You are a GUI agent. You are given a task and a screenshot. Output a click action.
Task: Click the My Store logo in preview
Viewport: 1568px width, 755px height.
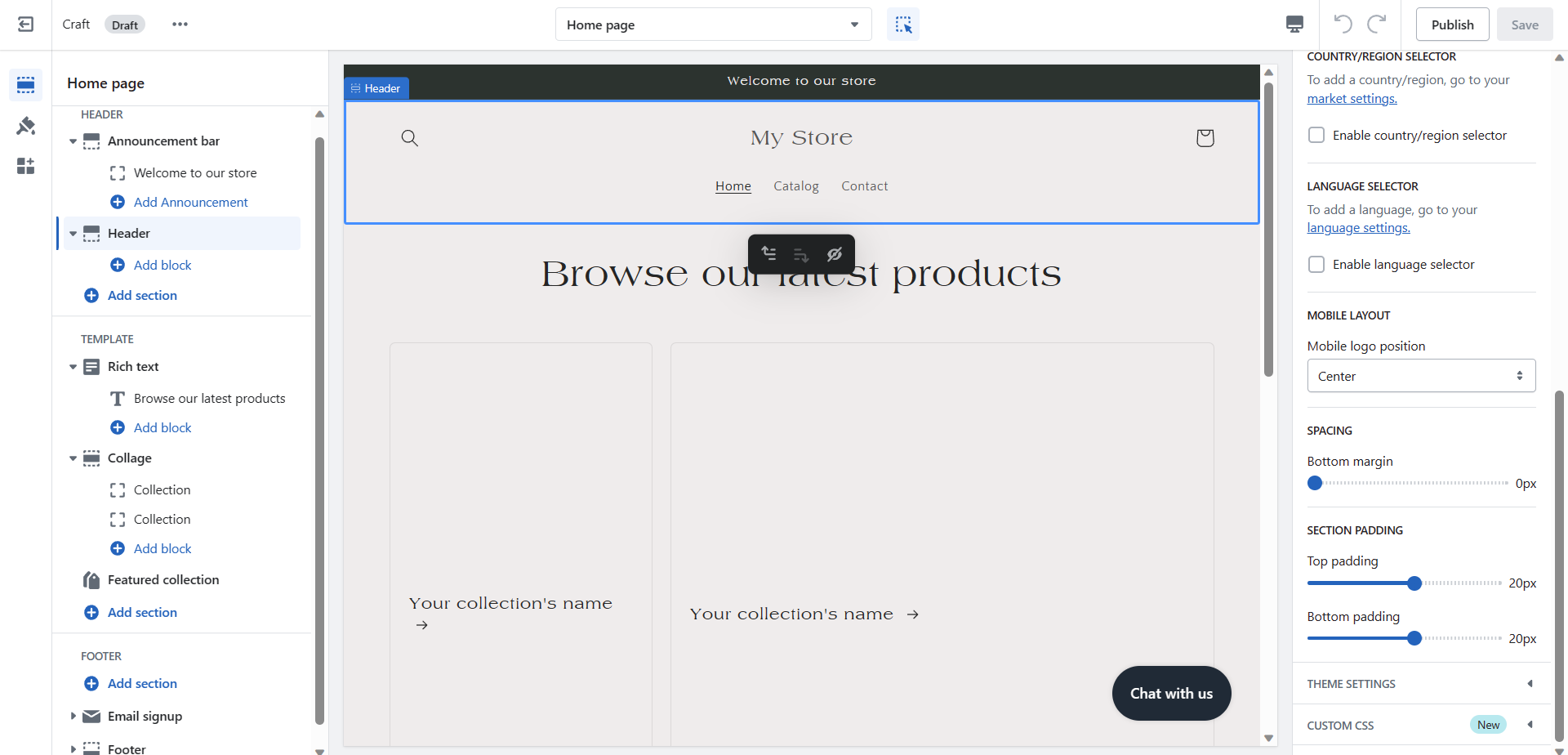click(x=802, y=137)
